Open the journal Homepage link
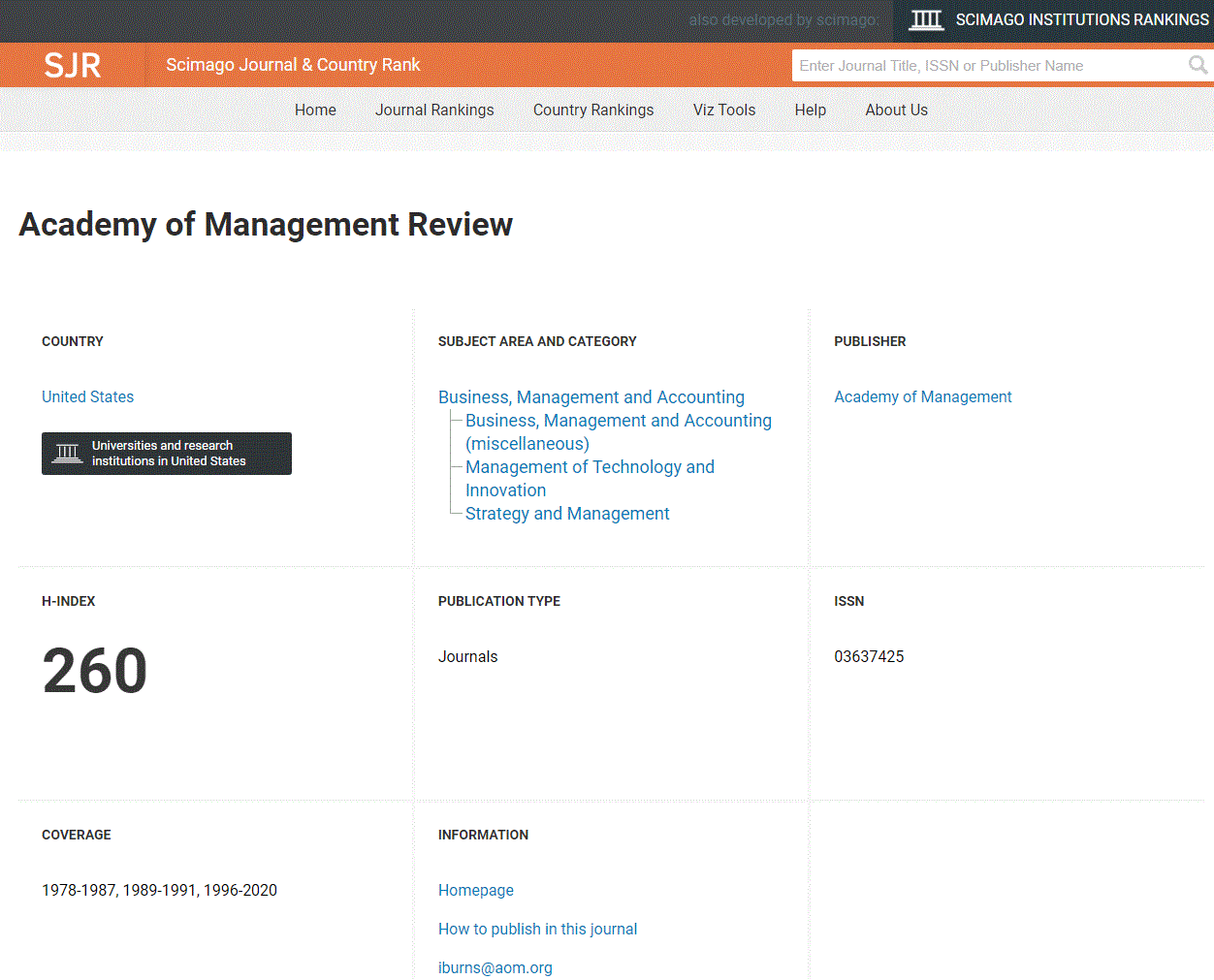The width and height of the screenshot is (1214, 980). click(476, 890)
